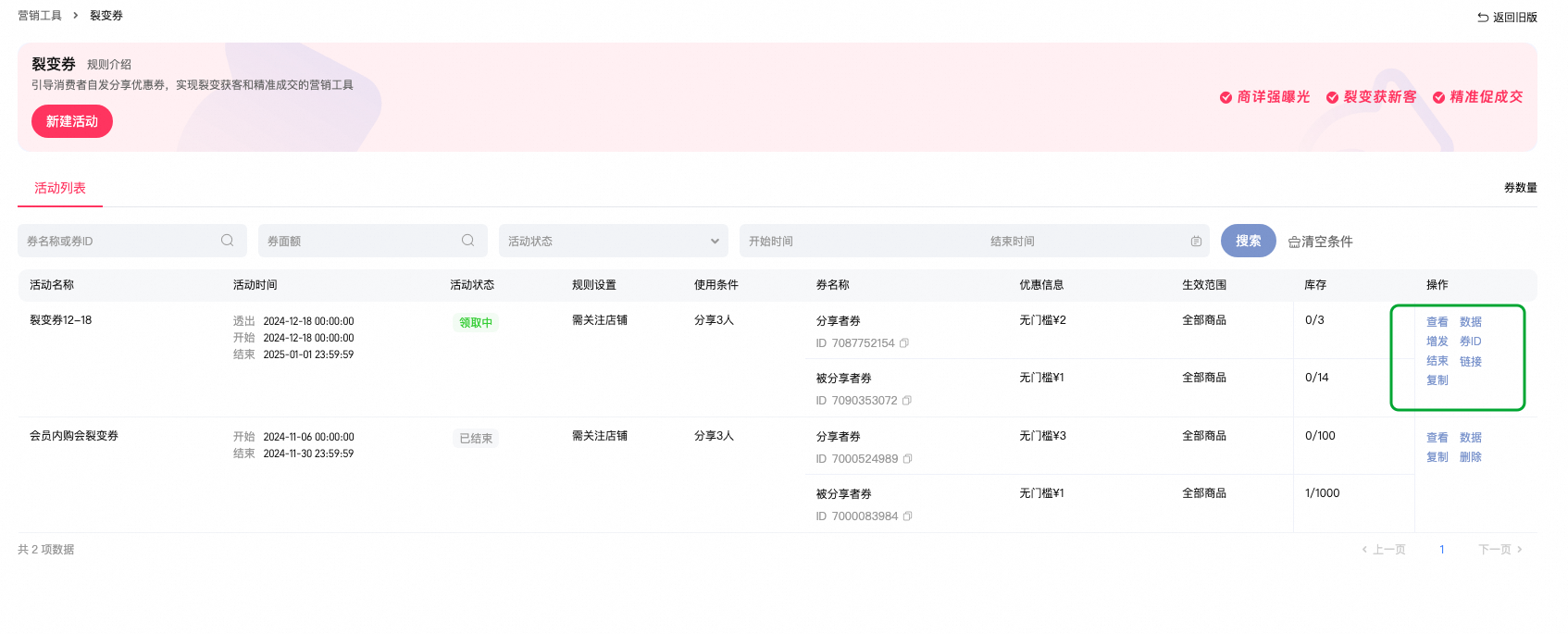Click 券ID for 裂变券12-18
The width and height of the screenshot is (1568, 634).
click(x=1471, y=342)
